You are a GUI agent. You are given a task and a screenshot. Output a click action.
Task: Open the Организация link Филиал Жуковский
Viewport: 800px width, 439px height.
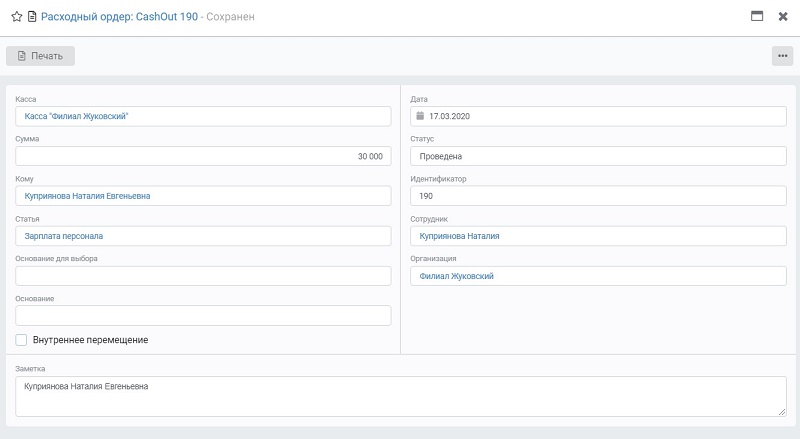pos(457,276)
